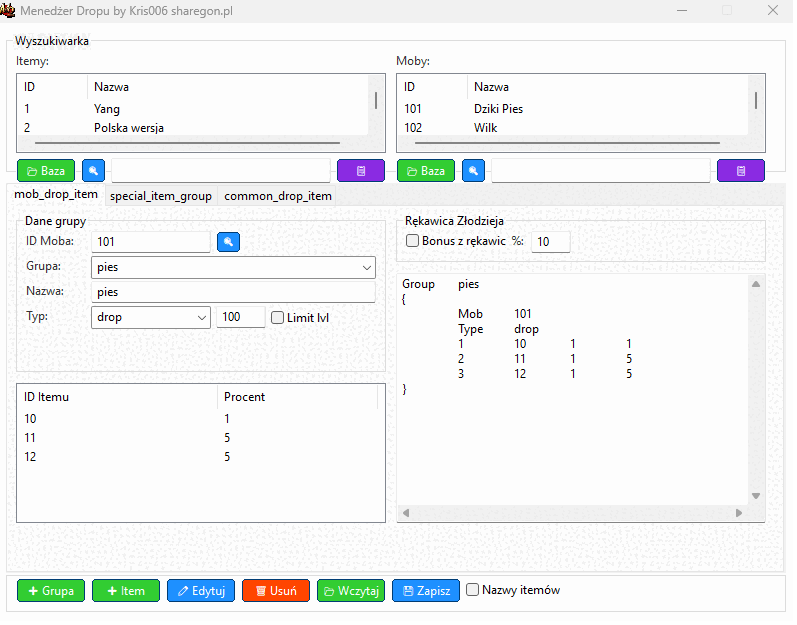This screenshot has width=797, height=625.
Task: Click the search icon under the Moby list
Action: pos(473,171)
